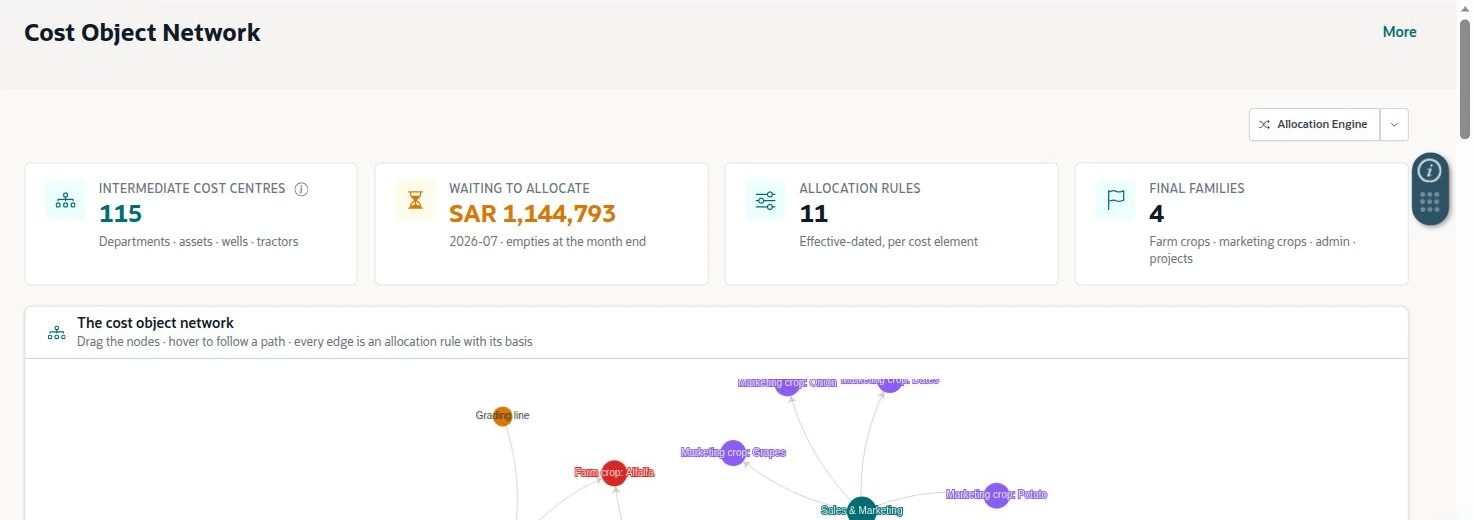Click the sliders icon on Allocation Rules card
The image size is (1474, 520).
click(765, 200)
